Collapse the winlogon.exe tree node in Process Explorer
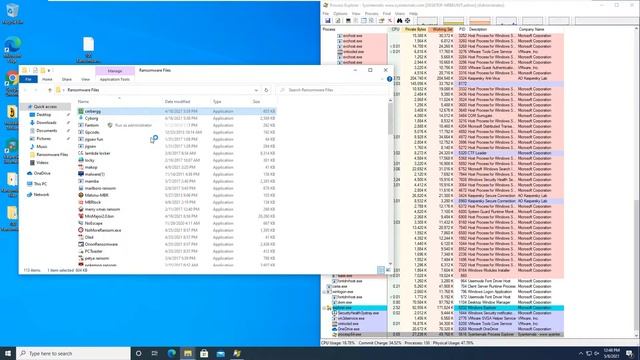This screenshot has height=360, width=640. click(324, 292)
